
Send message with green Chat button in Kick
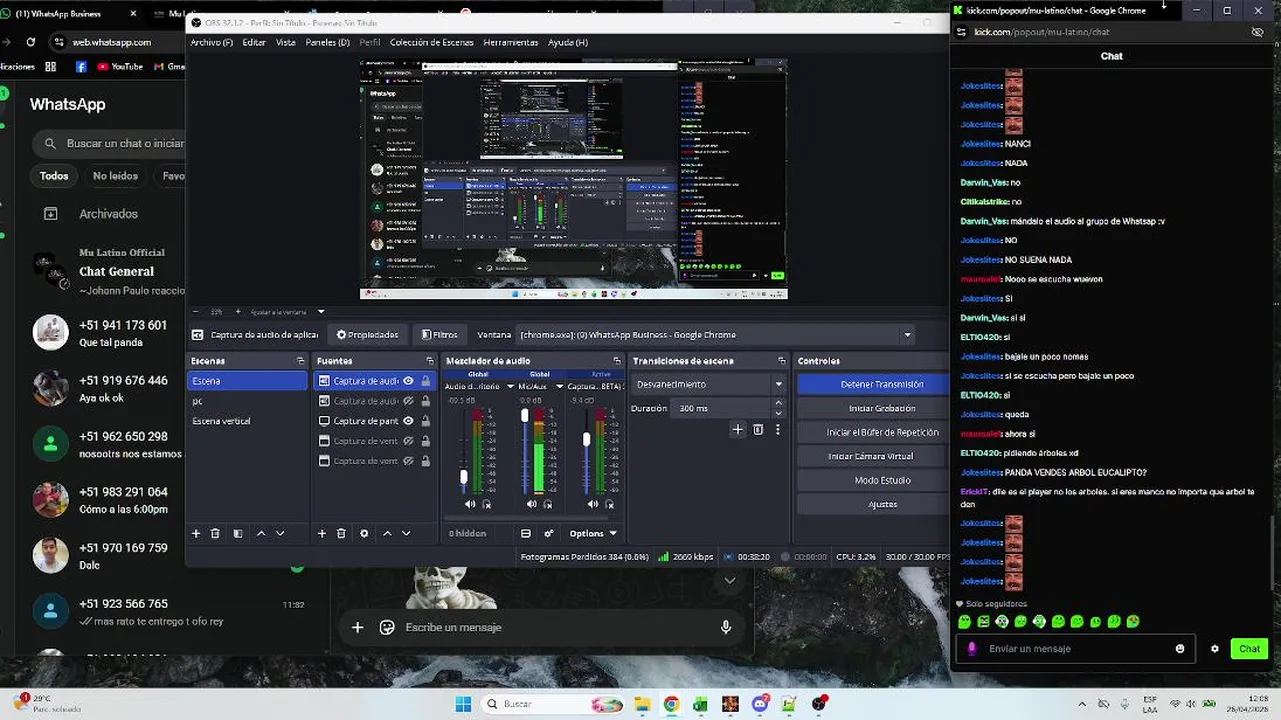click(x=1249, y=649)
